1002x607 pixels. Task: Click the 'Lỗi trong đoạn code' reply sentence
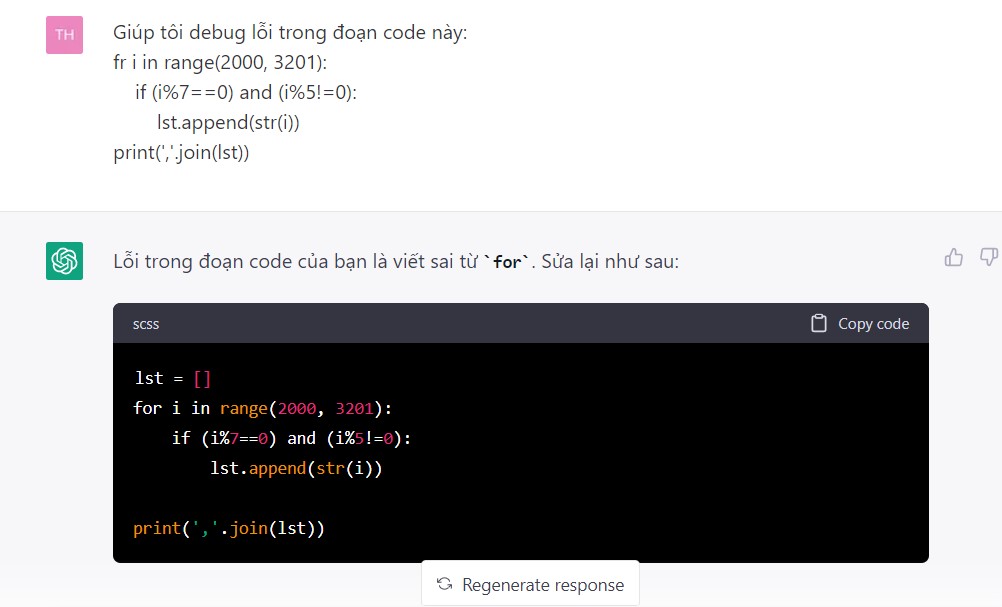(300, 262)
